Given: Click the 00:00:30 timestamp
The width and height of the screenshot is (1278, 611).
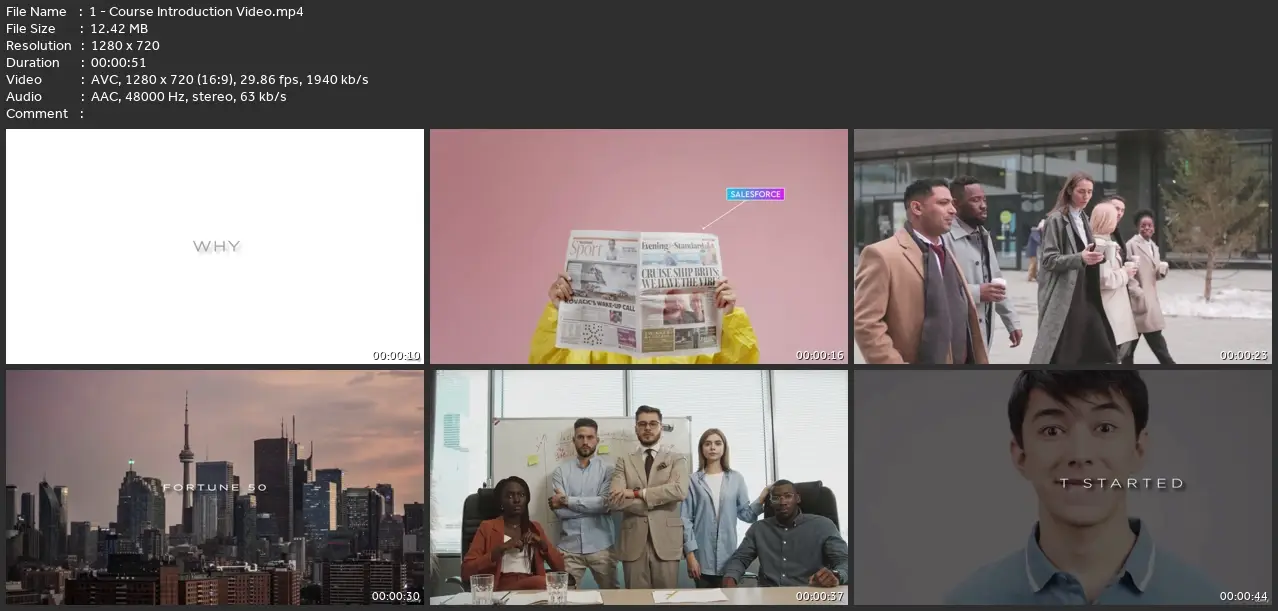Looking at the screenshot, I should [396, 596].
